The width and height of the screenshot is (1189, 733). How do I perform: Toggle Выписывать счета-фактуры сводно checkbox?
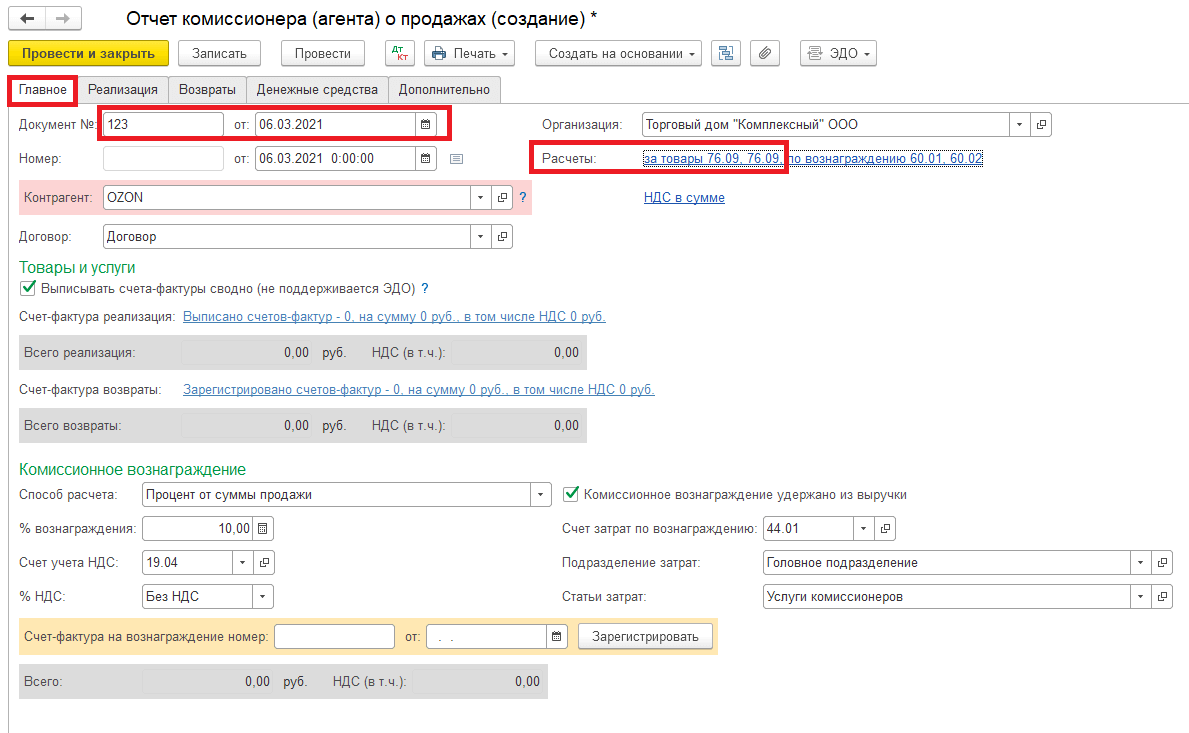(x=28, y=288)
